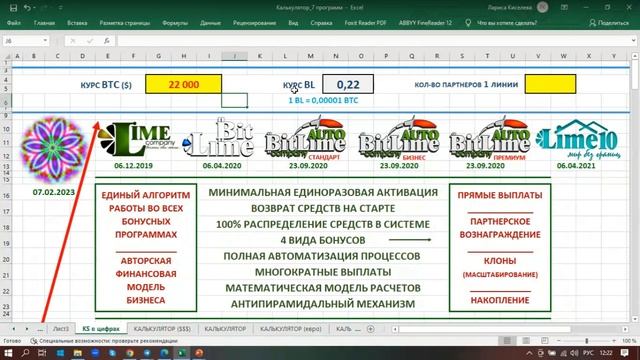Open the Данные ribbon tab

pos(210,23)
